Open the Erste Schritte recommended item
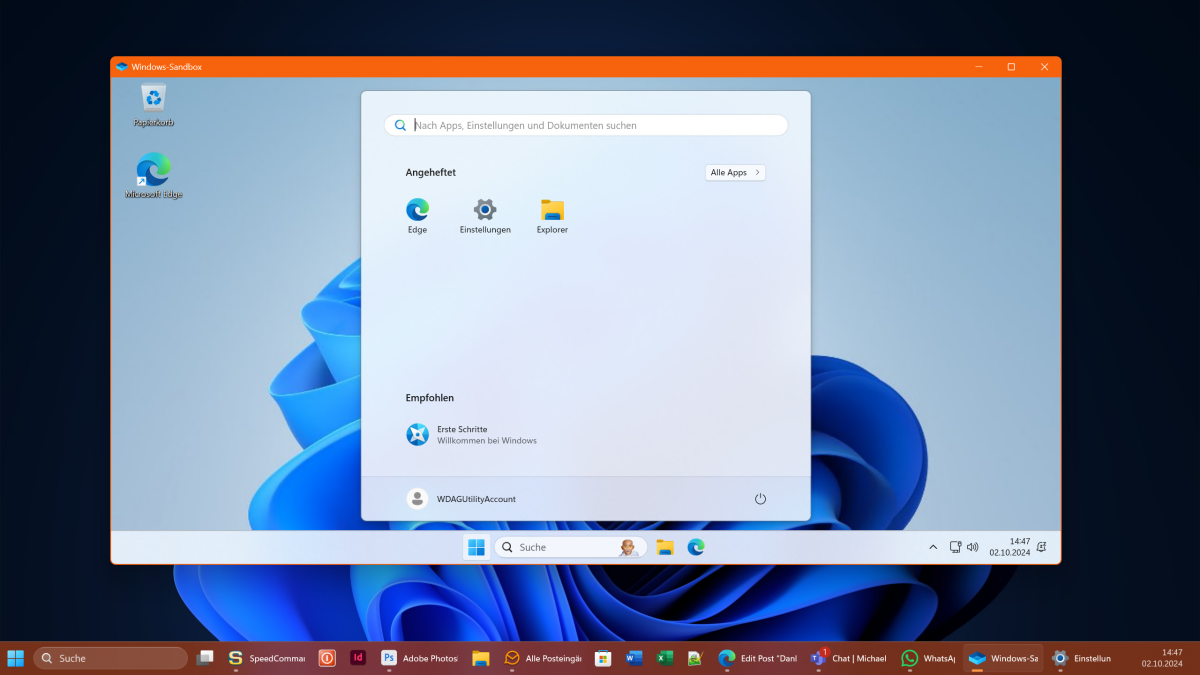Viewport: 1200px width, 675px height. coord(472,435)
